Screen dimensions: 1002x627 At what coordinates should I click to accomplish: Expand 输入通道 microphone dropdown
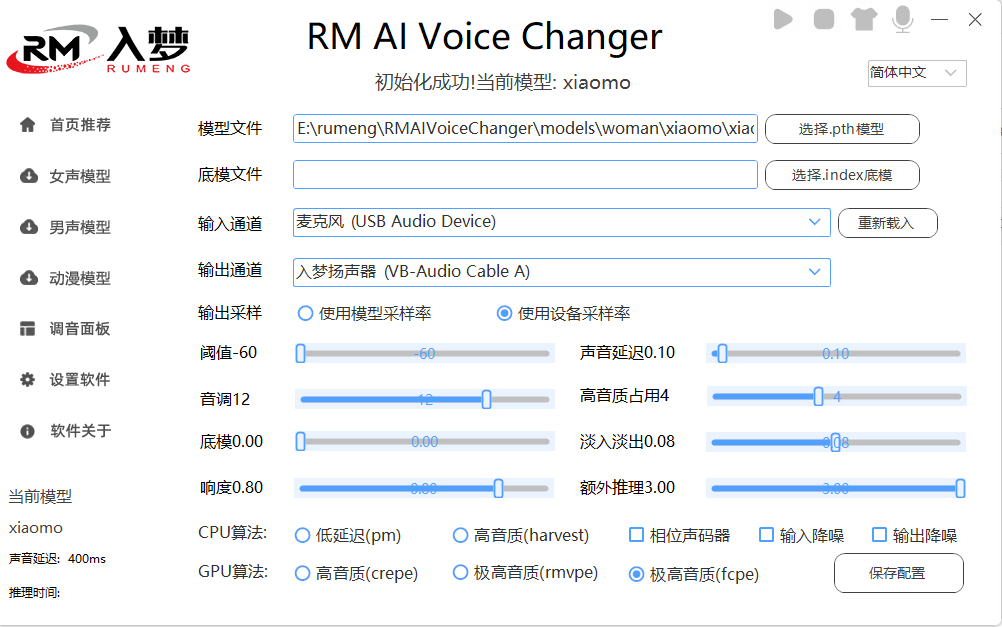[562, 222]
